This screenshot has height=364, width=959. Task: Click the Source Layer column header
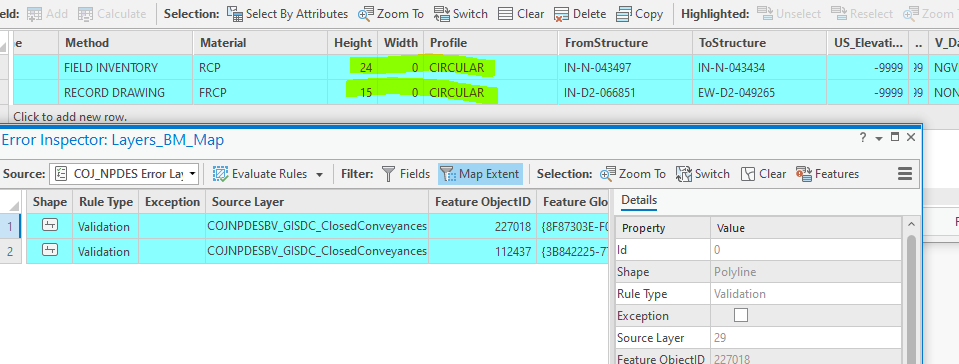(317, 202)
